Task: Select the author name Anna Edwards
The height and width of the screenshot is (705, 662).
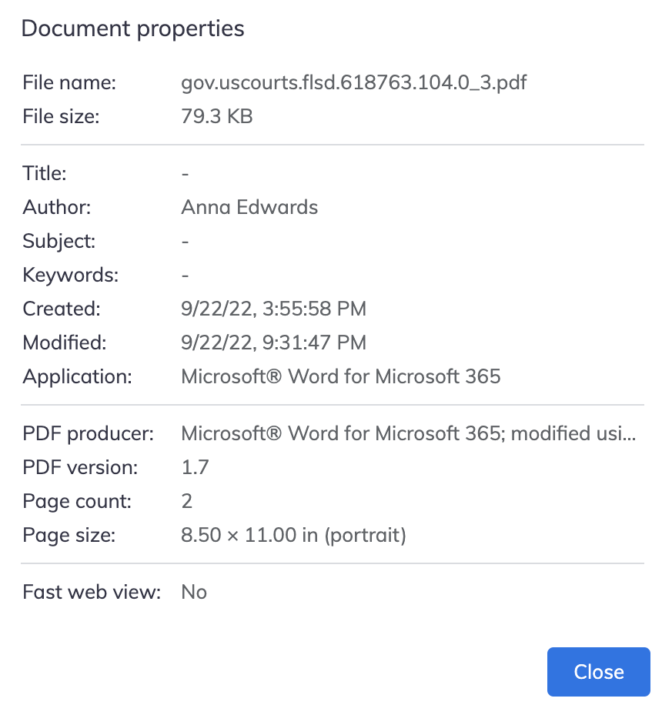Action: pos(249,207)
